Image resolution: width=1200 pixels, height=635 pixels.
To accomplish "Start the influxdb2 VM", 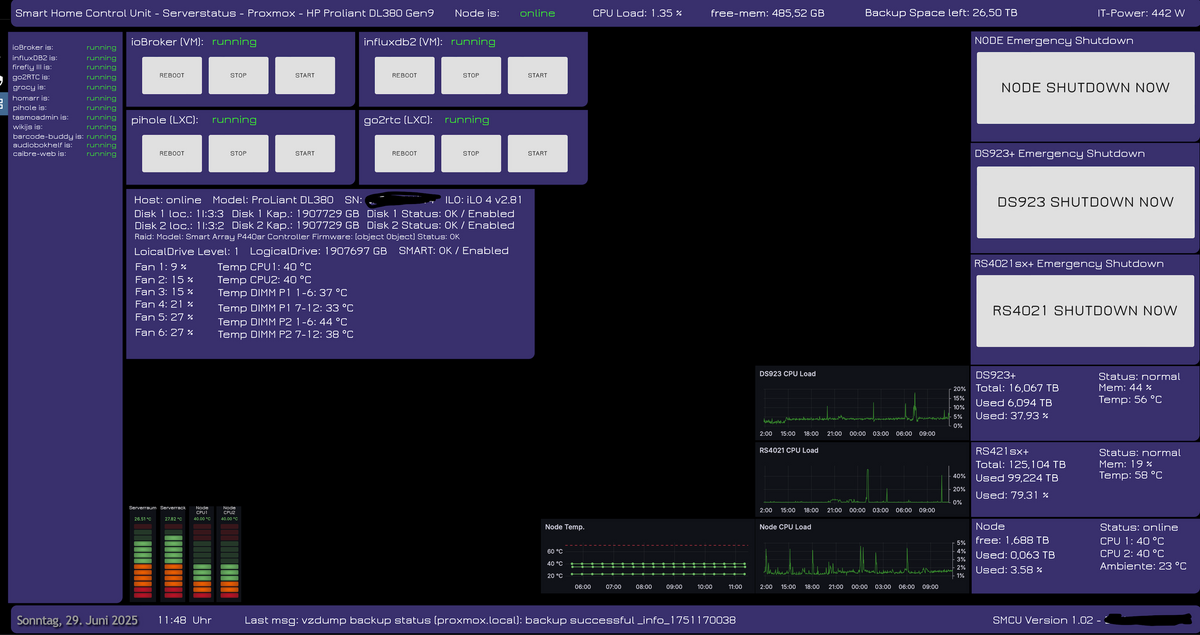I will 537,75.
